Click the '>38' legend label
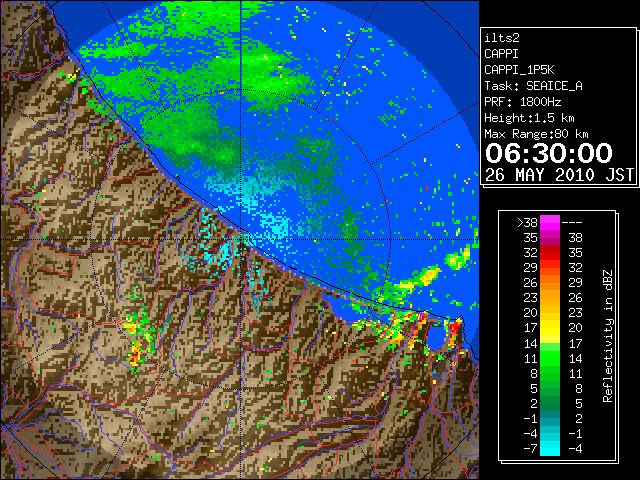Viewport: 640px width, 480px height. pos(527,223)
